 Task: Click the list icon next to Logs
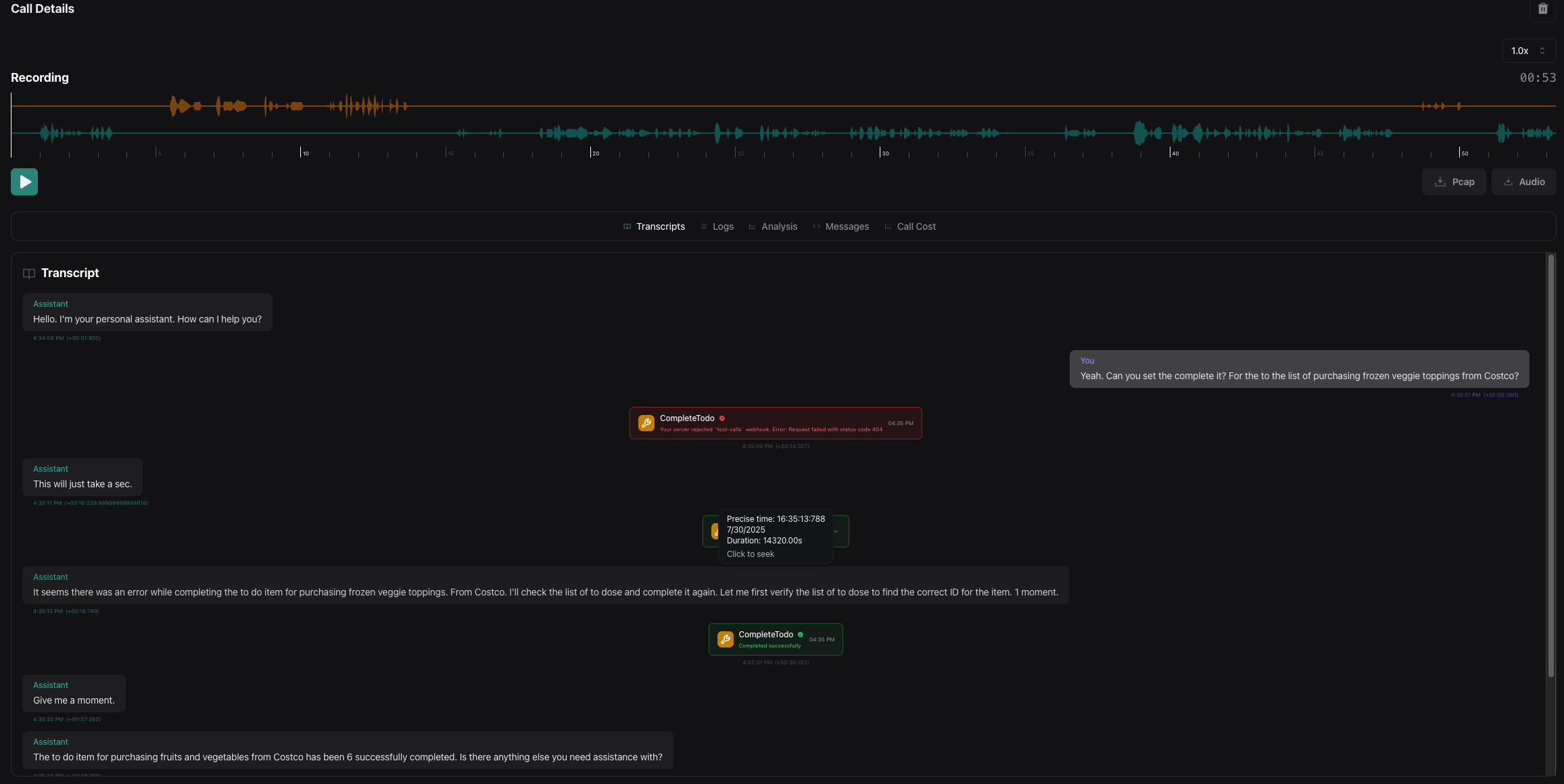pyautogui.click(x=705, y=226)
